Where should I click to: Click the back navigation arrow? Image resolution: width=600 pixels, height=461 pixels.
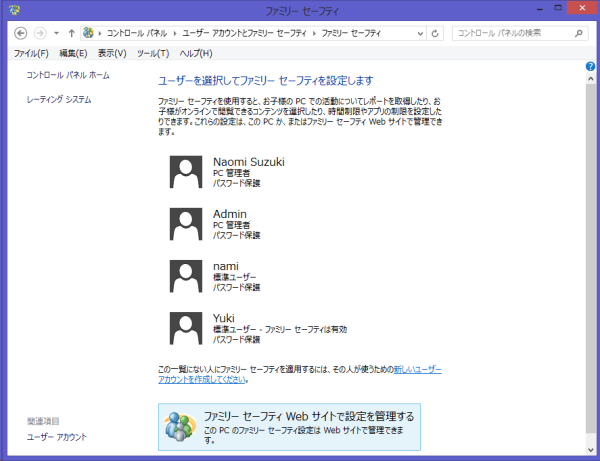(x=21, y=33)
